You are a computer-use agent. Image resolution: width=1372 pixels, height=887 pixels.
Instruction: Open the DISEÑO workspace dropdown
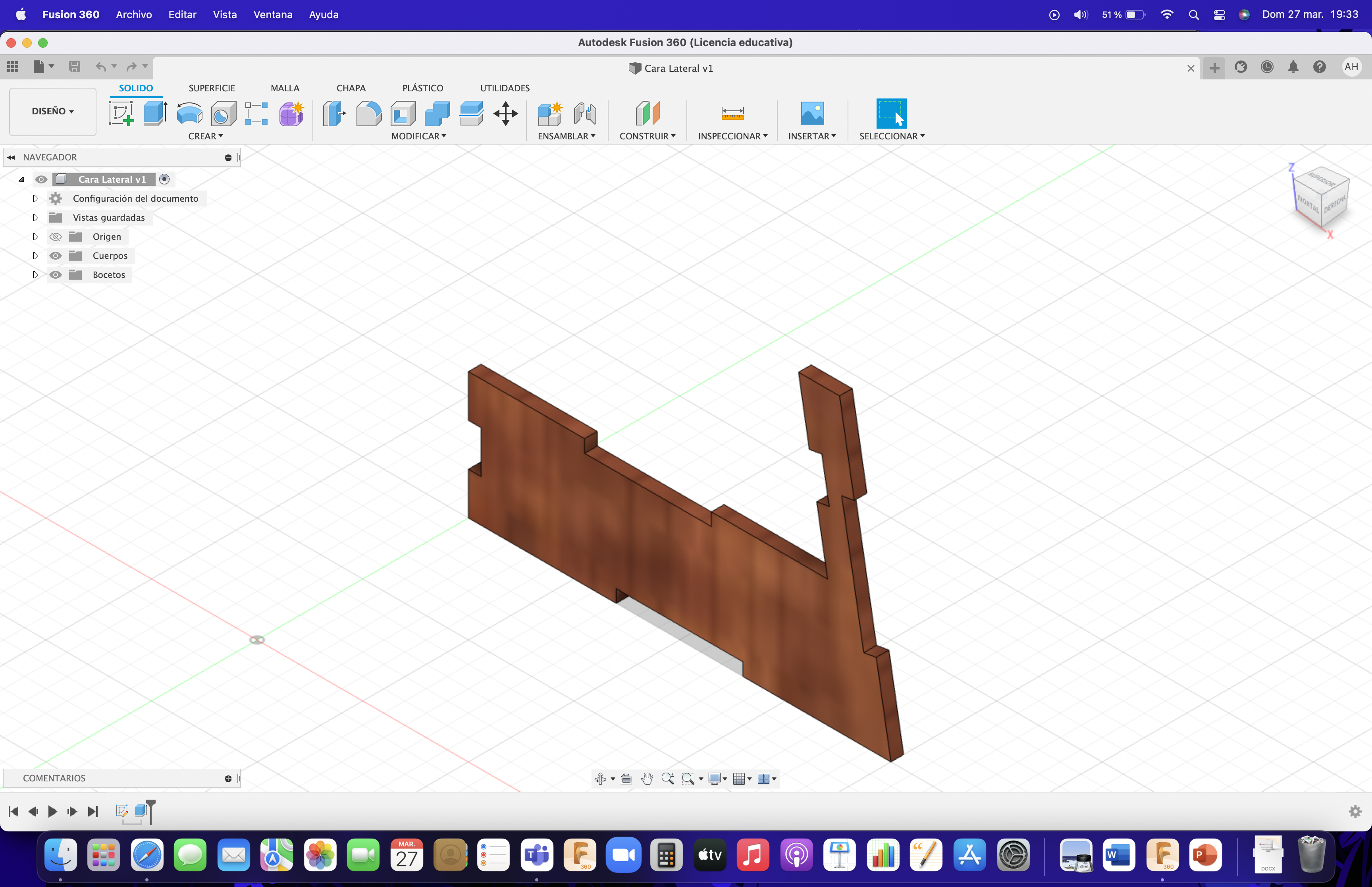point(52,111)
